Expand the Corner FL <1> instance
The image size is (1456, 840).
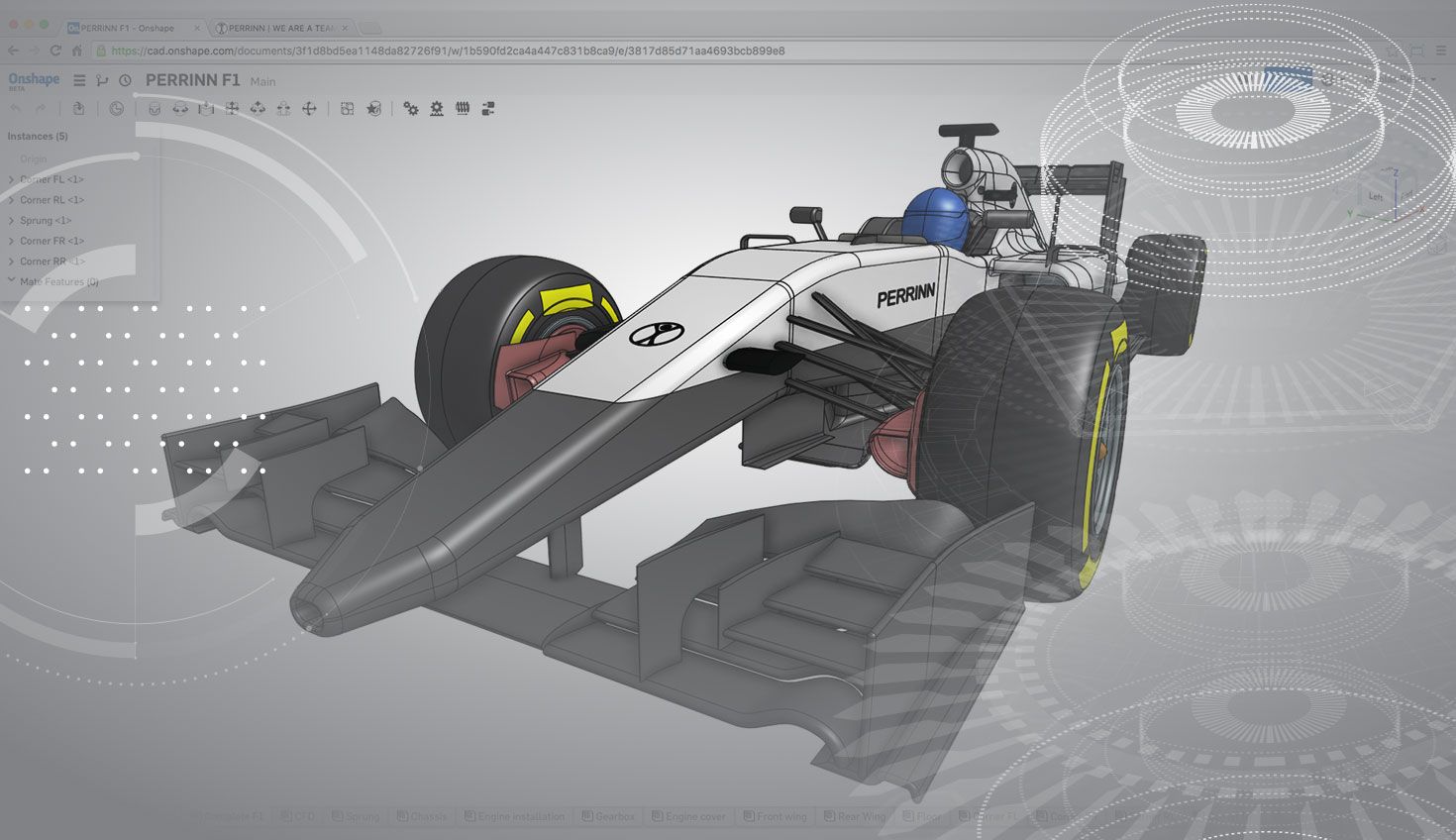tap(11, 179)
